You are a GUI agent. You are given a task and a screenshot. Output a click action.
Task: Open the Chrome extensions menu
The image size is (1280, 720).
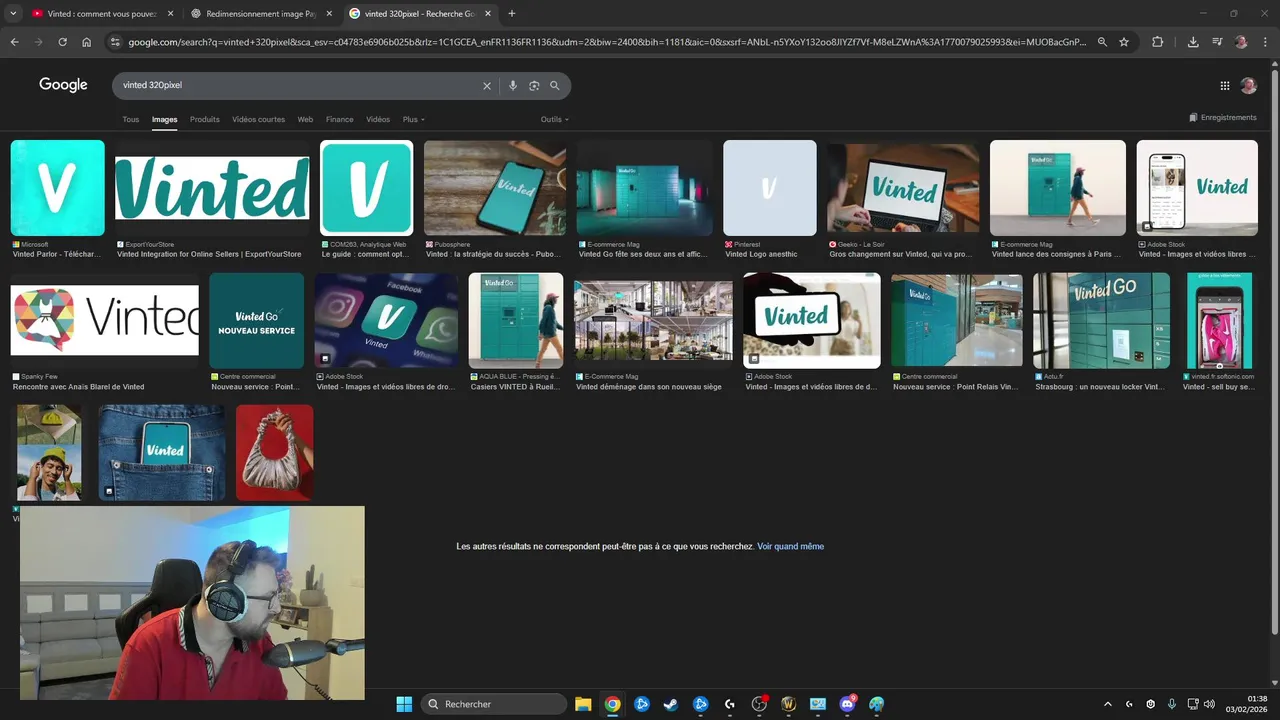point(1158,42)
